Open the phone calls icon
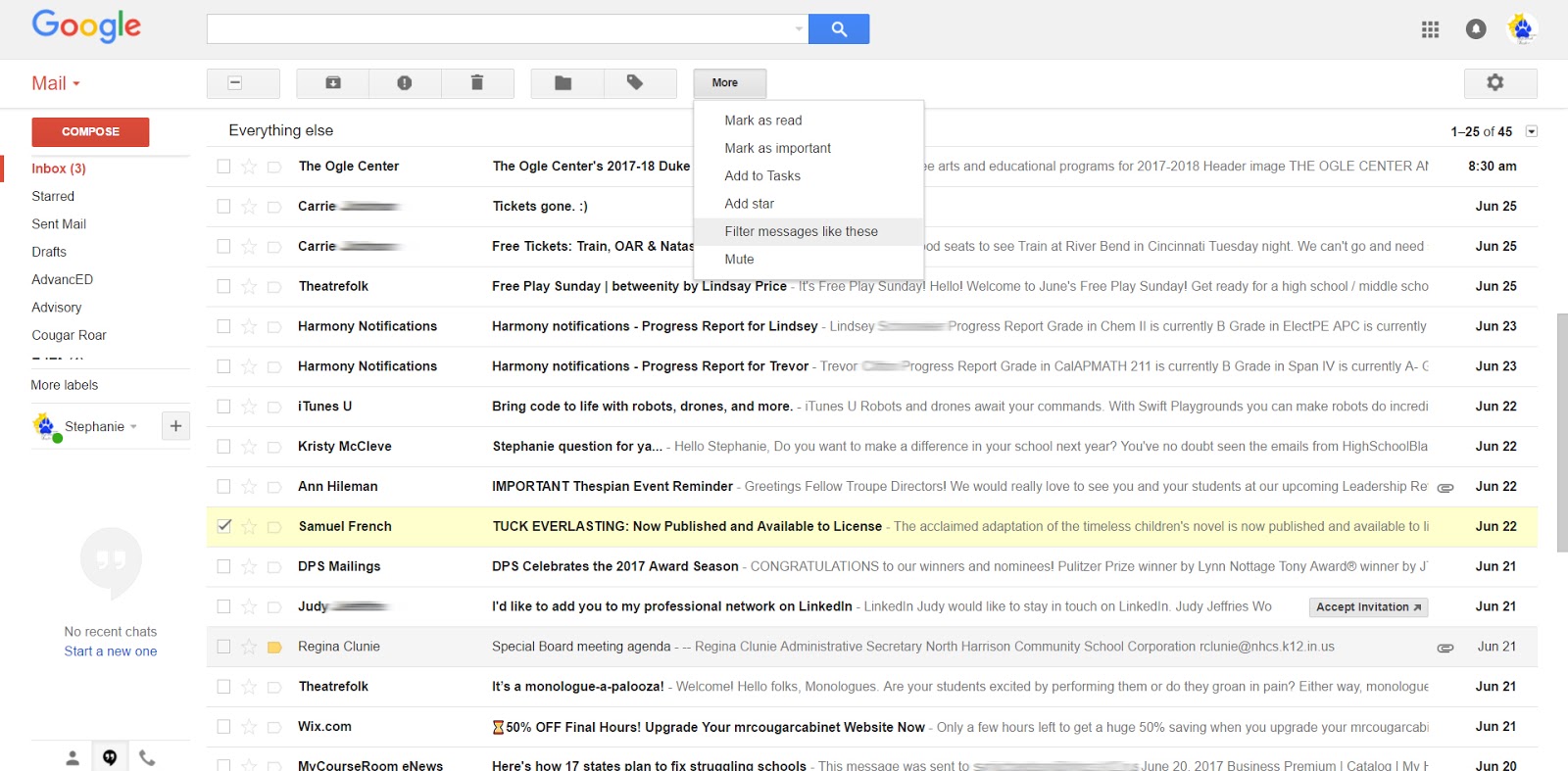Image resolution: width=1568 pixels, height=771 pixels. coord(147,757)
